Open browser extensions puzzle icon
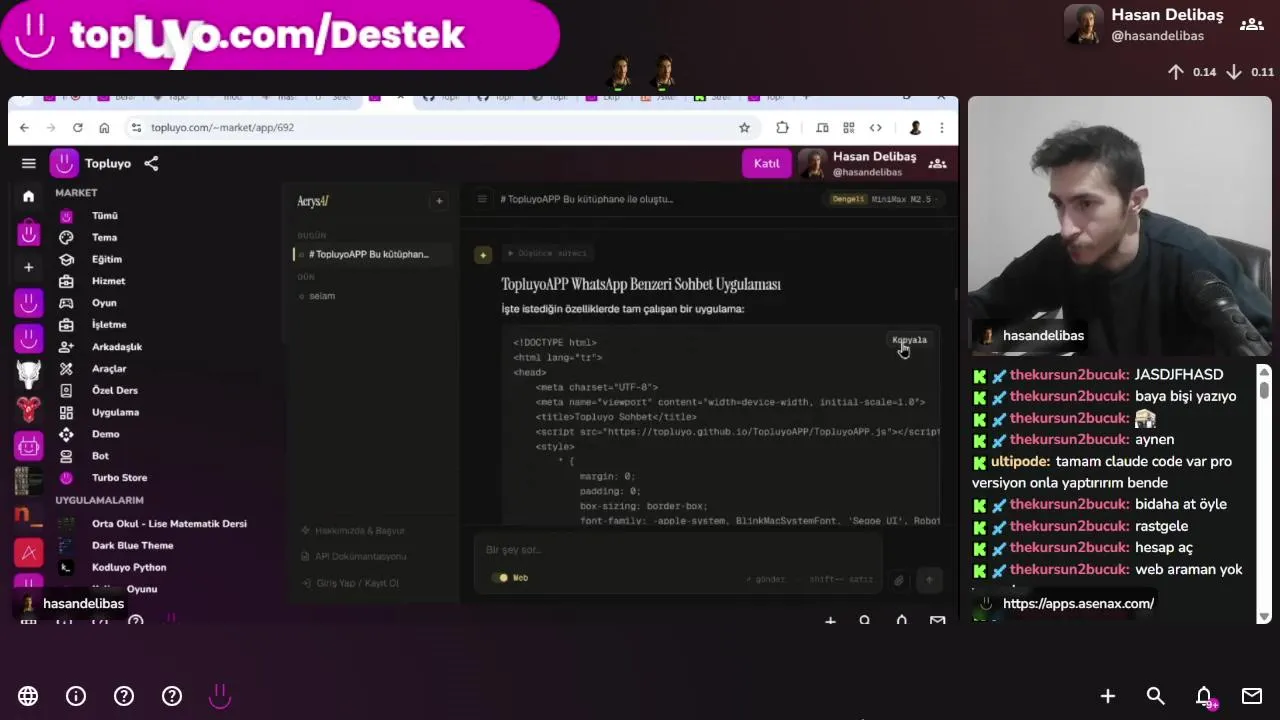This screenshot has height=720, width=1280. [782, 127]
